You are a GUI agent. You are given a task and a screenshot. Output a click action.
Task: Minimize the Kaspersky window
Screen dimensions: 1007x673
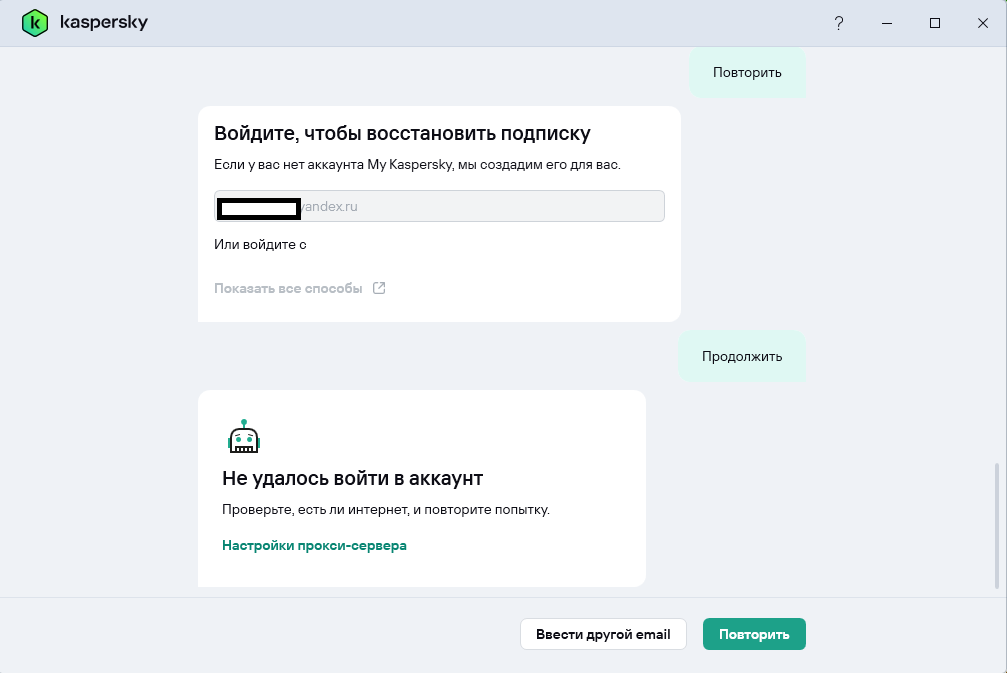[887, 23]
